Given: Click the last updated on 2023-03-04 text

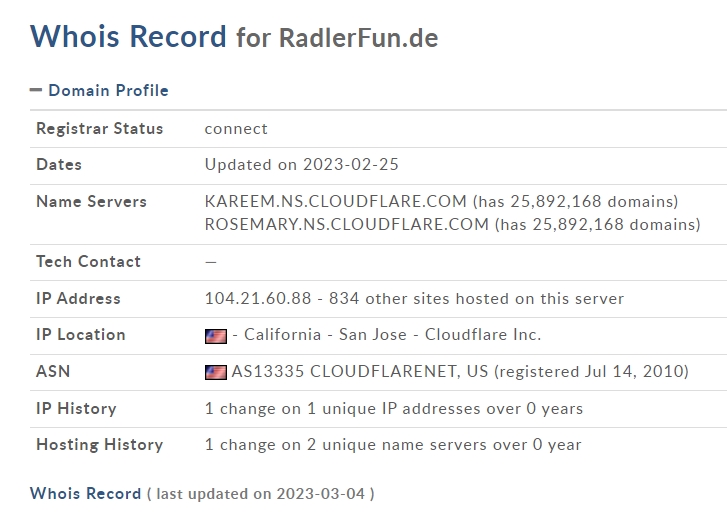Looking at the screenshot, I should 260,494.
